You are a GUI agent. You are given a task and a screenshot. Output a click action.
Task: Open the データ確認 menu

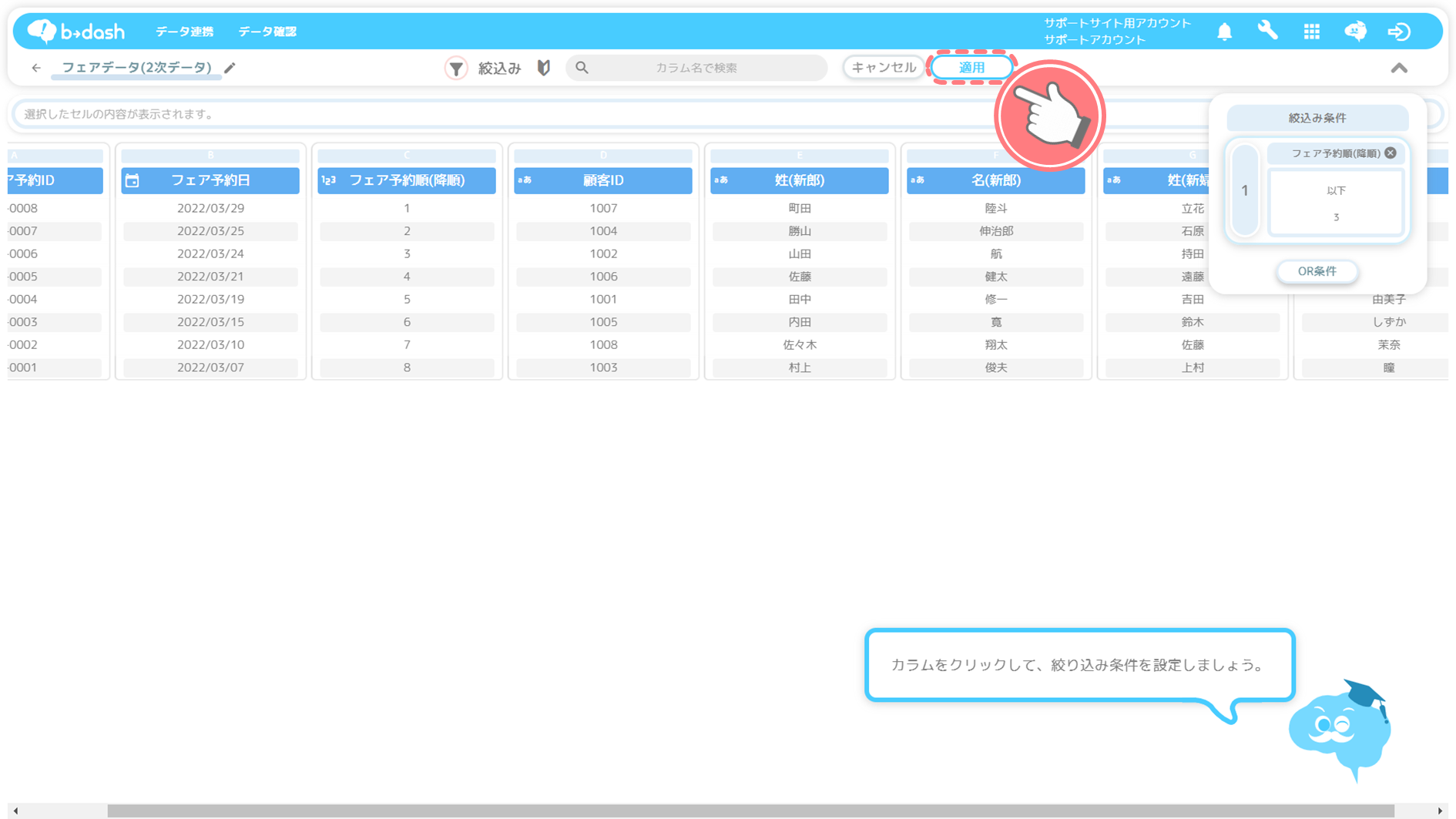tap(267, 32)
